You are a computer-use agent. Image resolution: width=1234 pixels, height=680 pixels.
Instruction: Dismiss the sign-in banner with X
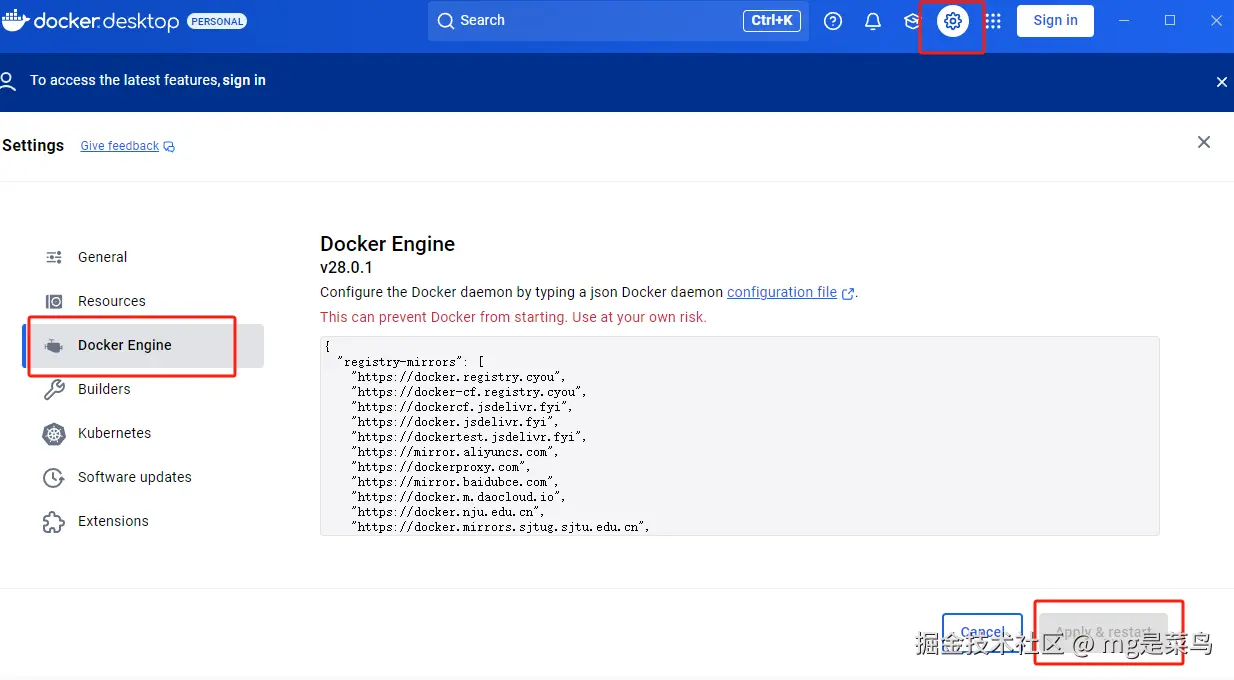1221,82
